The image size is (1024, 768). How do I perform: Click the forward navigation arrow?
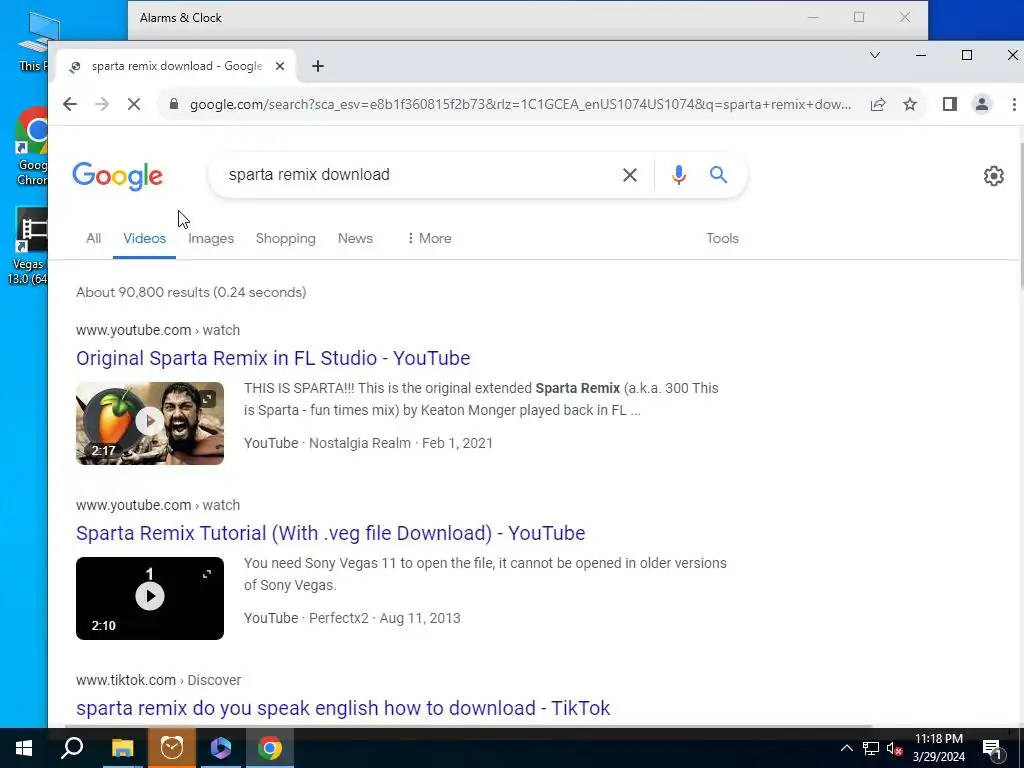[102, 104]
